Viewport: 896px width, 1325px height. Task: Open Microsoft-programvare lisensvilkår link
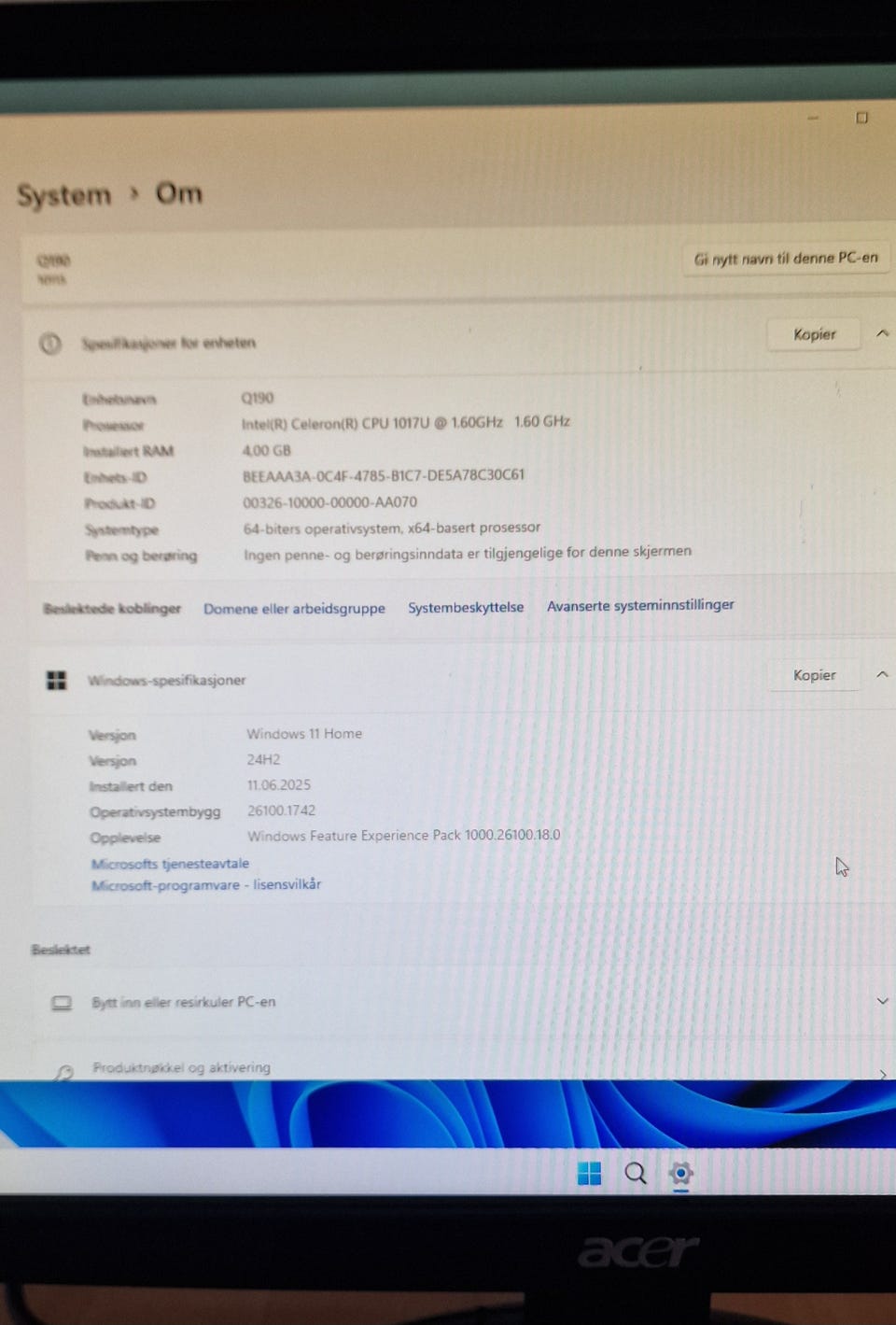click(x=206, y=884)
